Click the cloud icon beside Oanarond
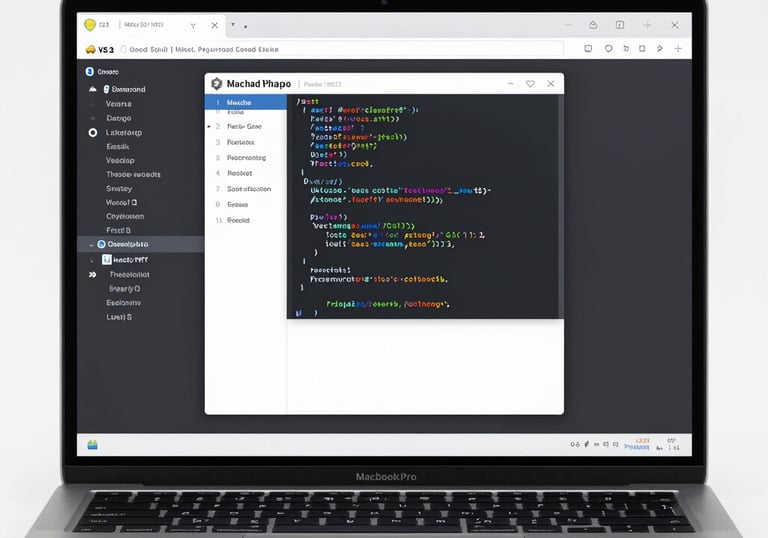The width and height of the screenshot is (768, 538). (93, 89)
